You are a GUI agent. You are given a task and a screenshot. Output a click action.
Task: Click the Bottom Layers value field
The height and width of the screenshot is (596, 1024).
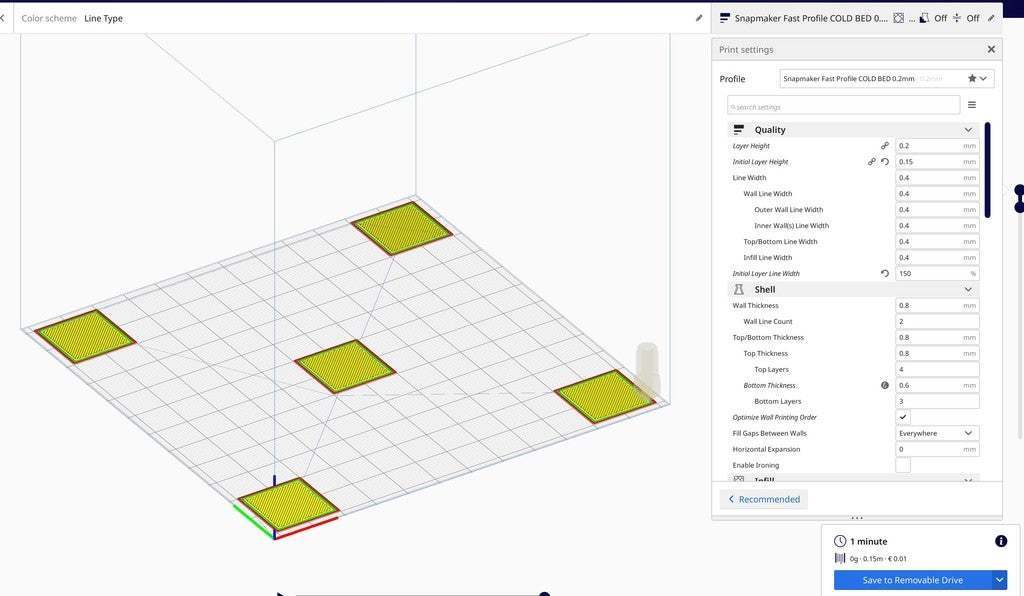[937, 401]
